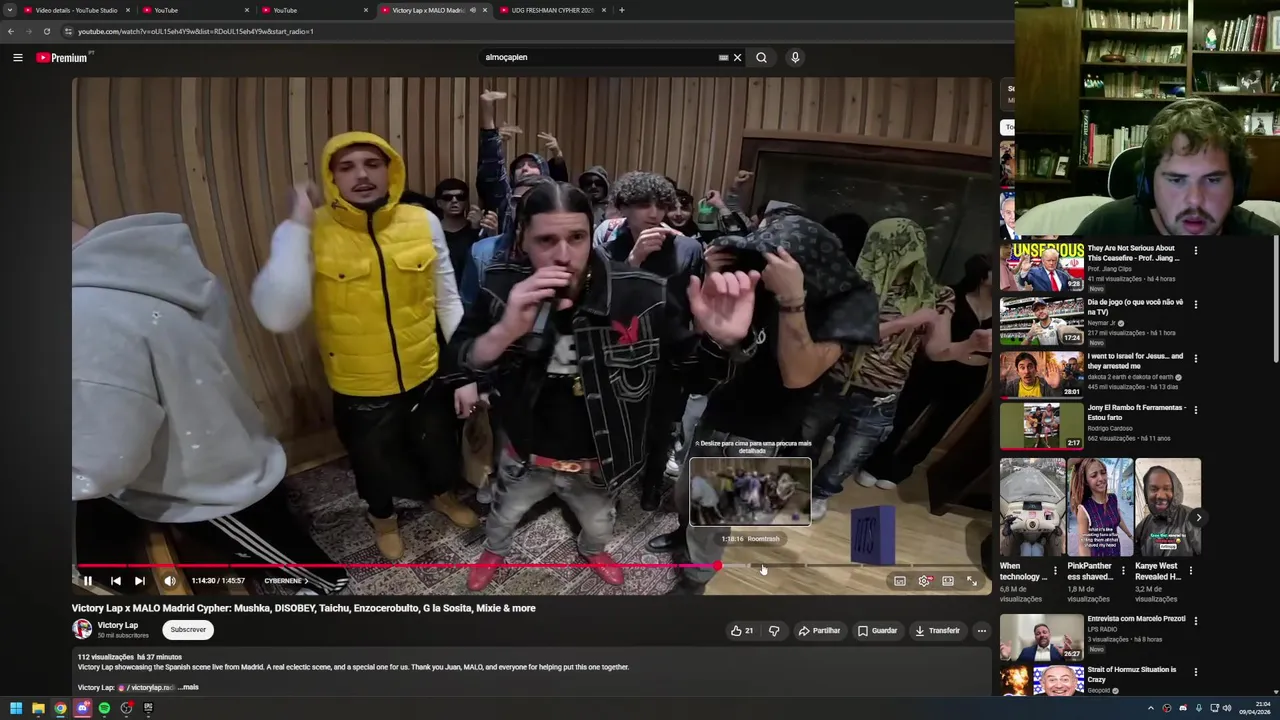
Task: Like the video thumbs-up
Action: 742,631
